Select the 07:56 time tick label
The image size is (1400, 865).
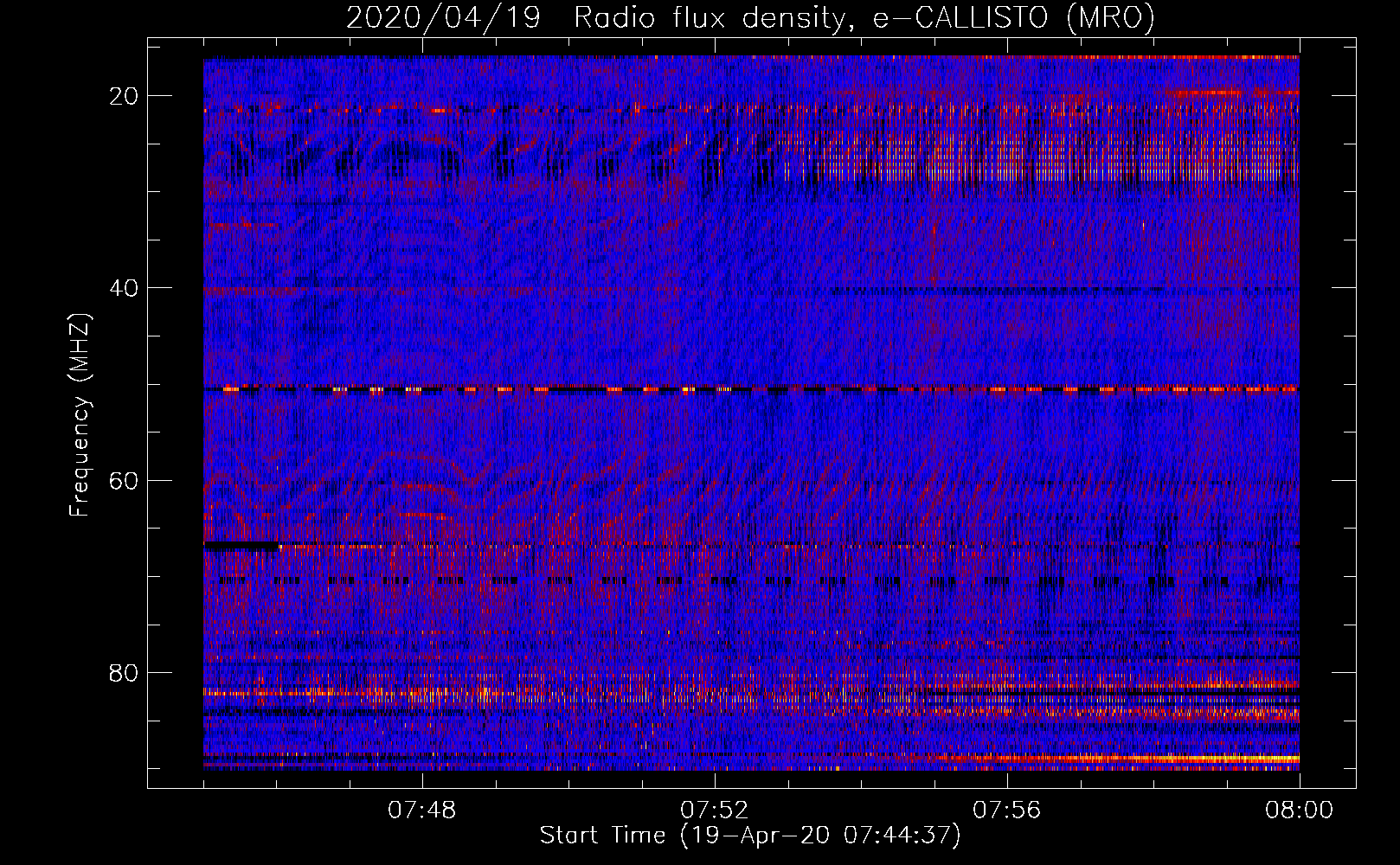[1006, 811]
